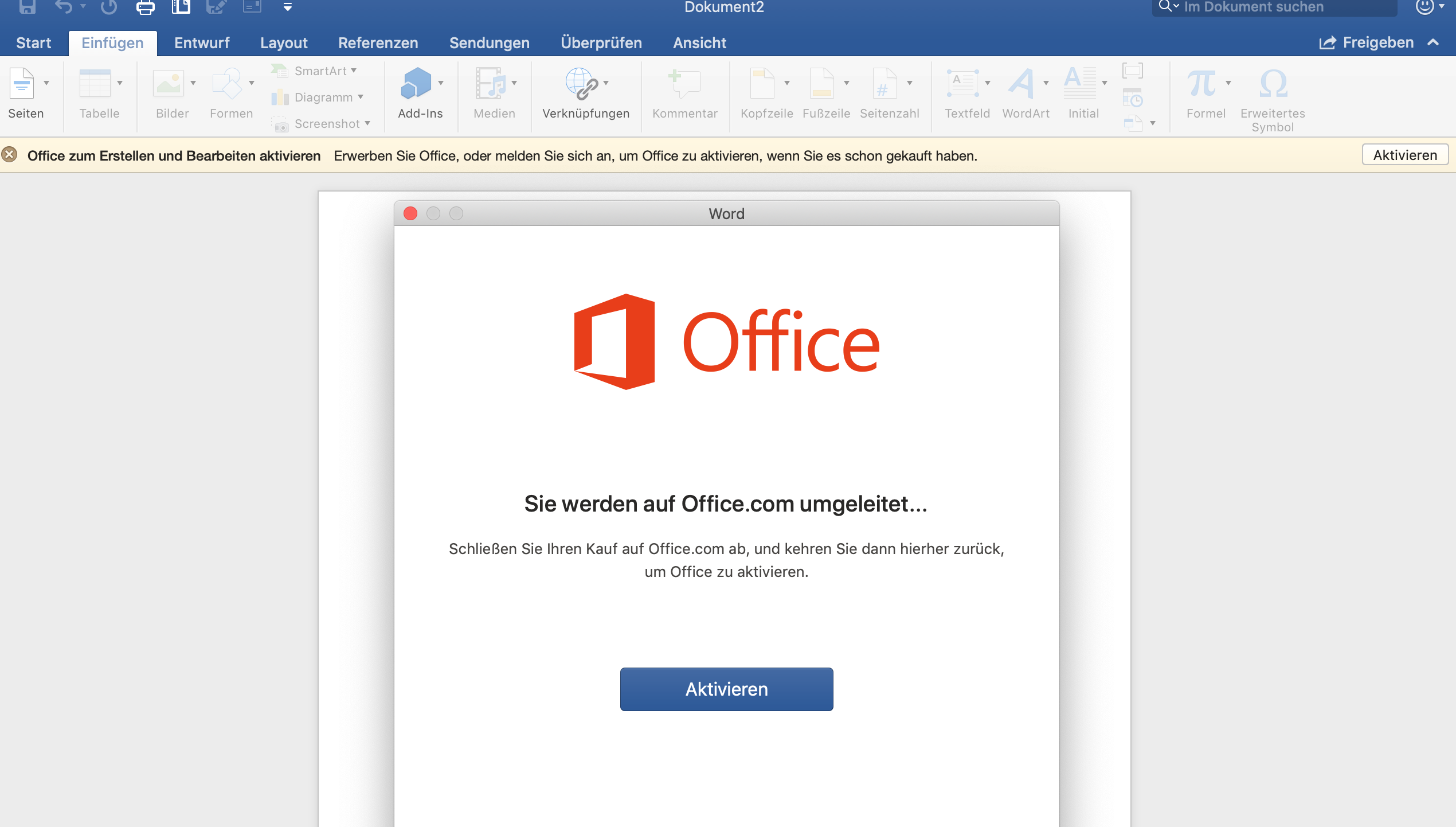The image size is (1456, 827).
Task: Open the Add-Ins icon
Action: coord(416,84)
